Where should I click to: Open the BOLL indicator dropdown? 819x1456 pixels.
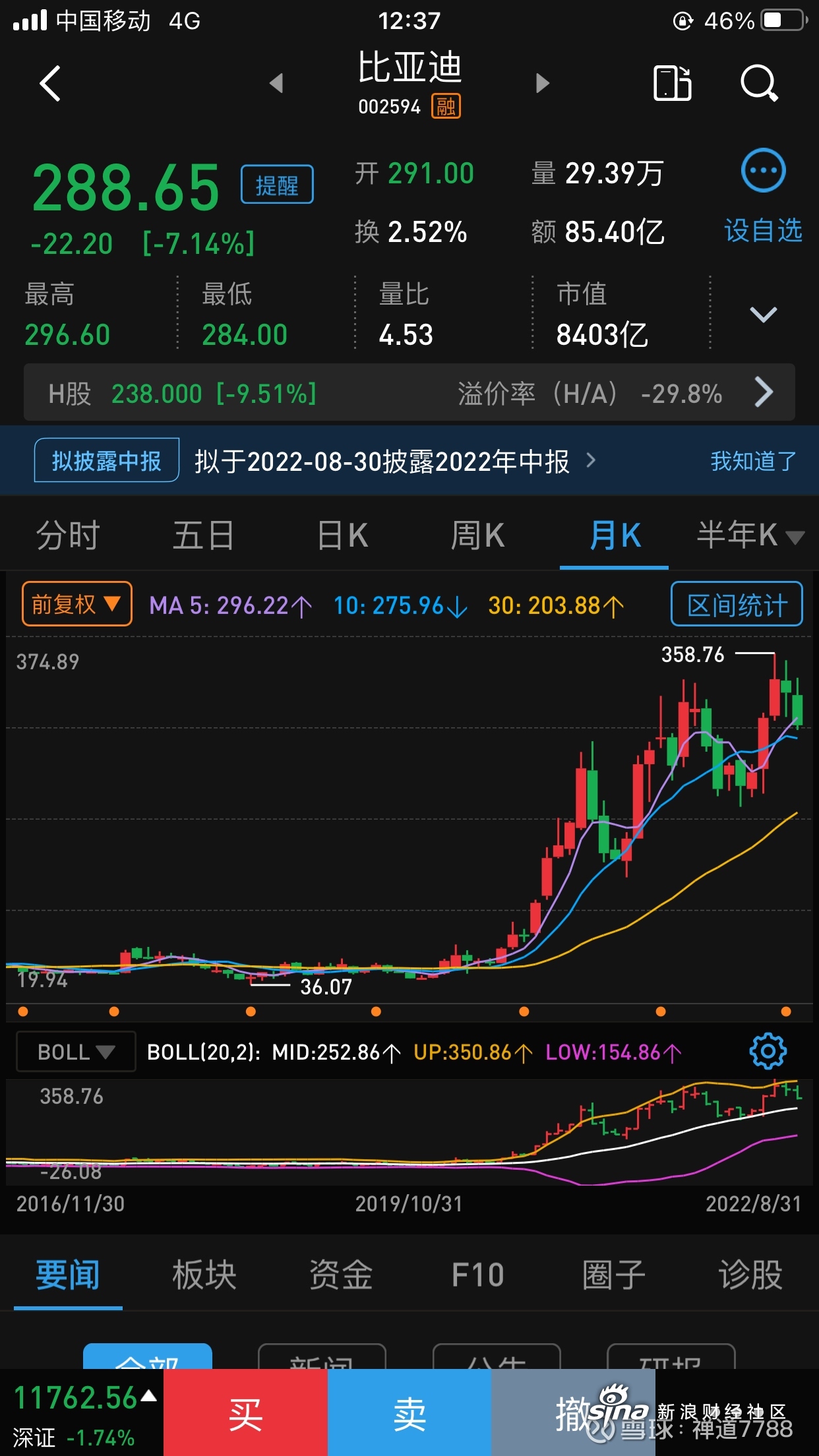click(x=76, y=1051)
